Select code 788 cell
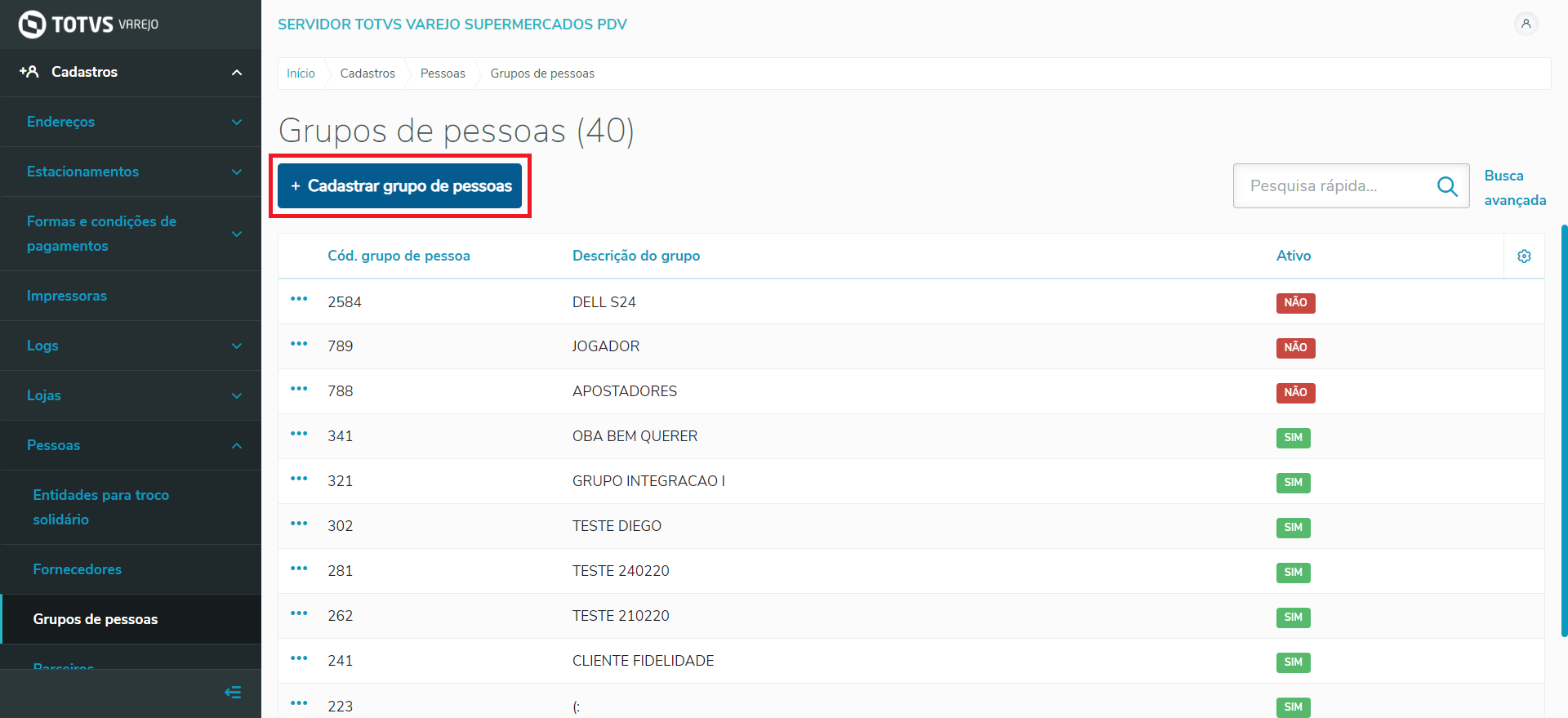 click(x=341, y=391)
